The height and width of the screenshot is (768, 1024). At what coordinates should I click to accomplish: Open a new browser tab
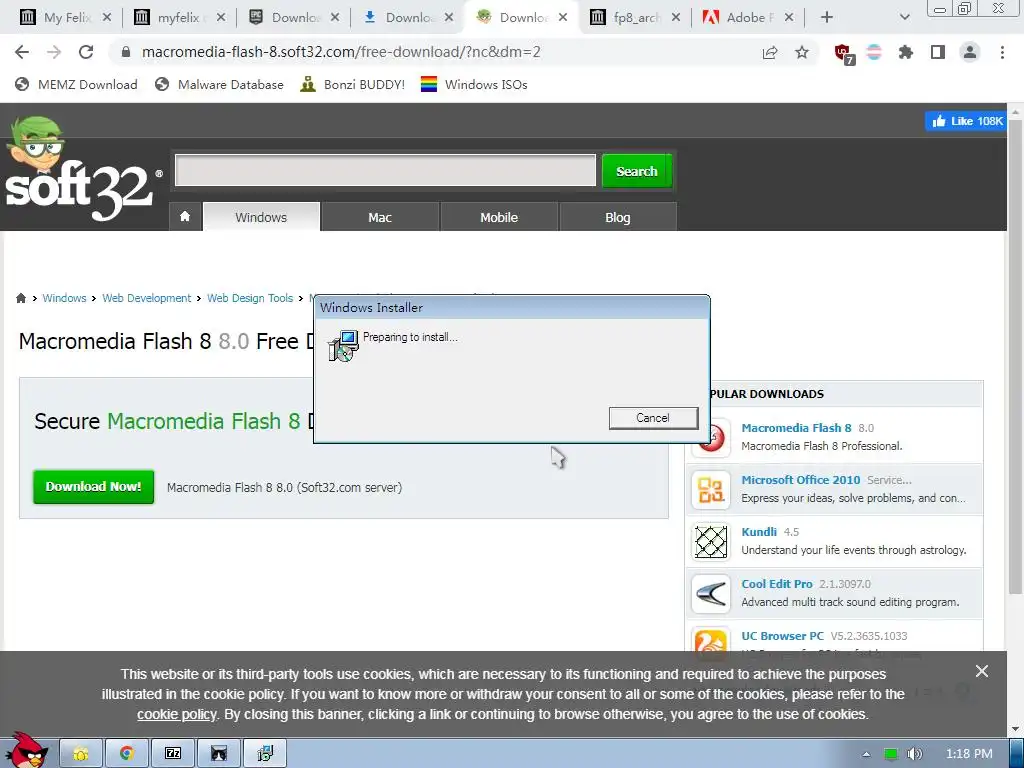point(827,18)
